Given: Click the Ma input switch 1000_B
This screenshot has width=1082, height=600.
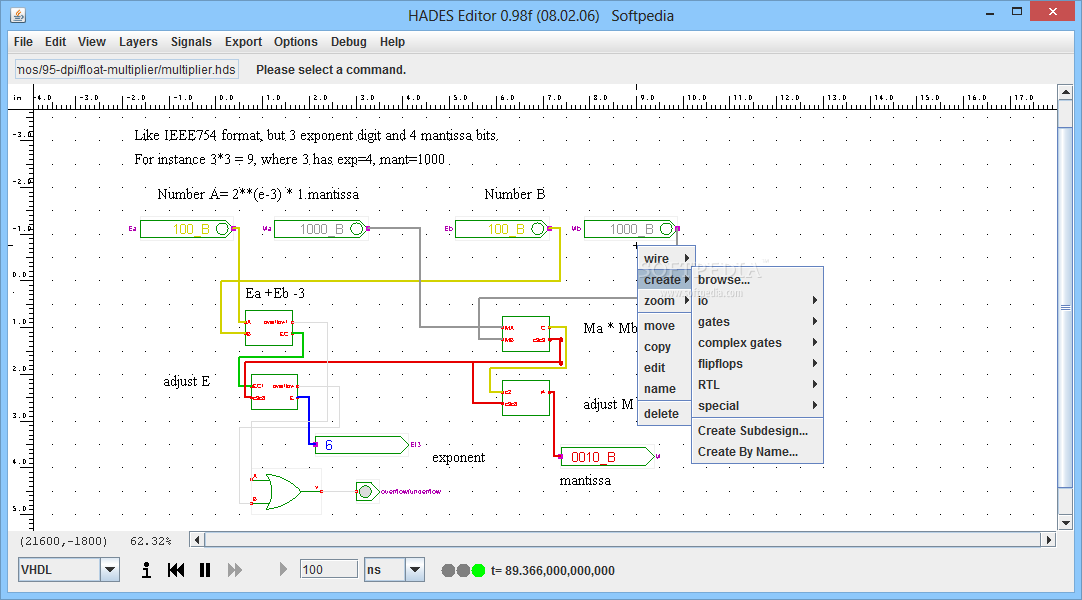Looking at the screenshot, I should [x=321, y=229].
